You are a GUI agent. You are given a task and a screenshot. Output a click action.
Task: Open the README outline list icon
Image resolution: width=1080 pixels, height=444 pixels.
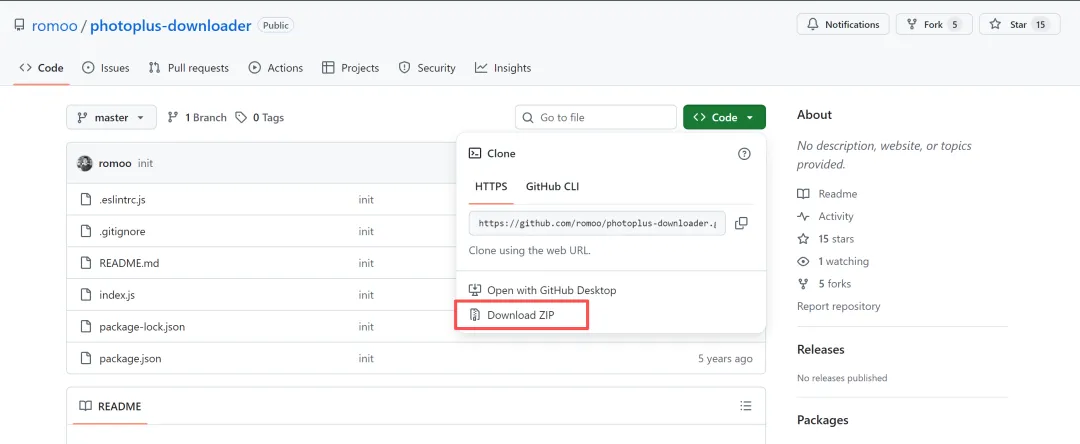(x=745, y=406)
